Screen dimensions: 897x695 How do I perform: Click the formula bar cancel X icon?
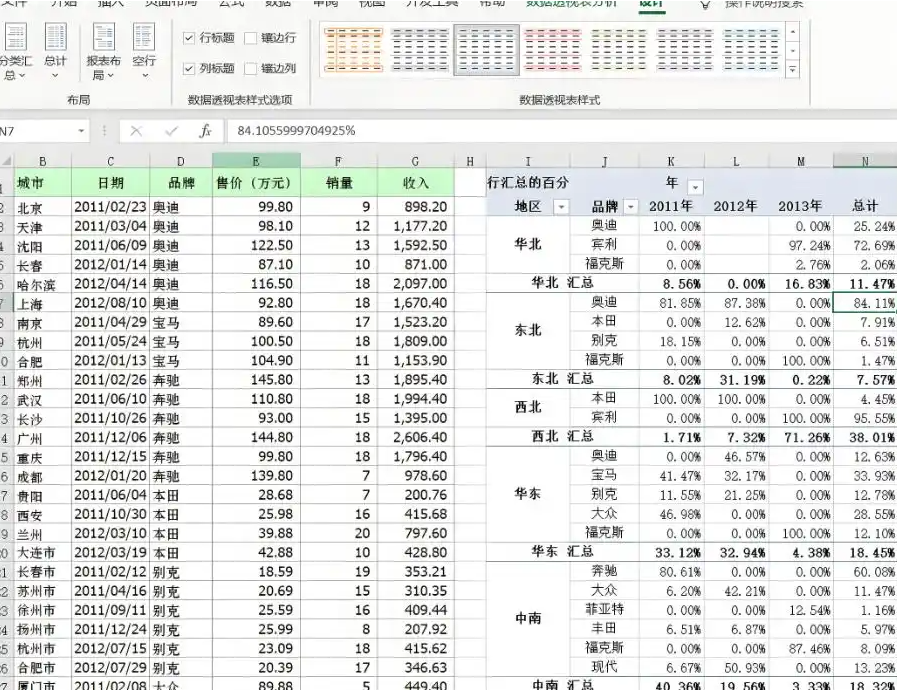click(x=137, y=131)
